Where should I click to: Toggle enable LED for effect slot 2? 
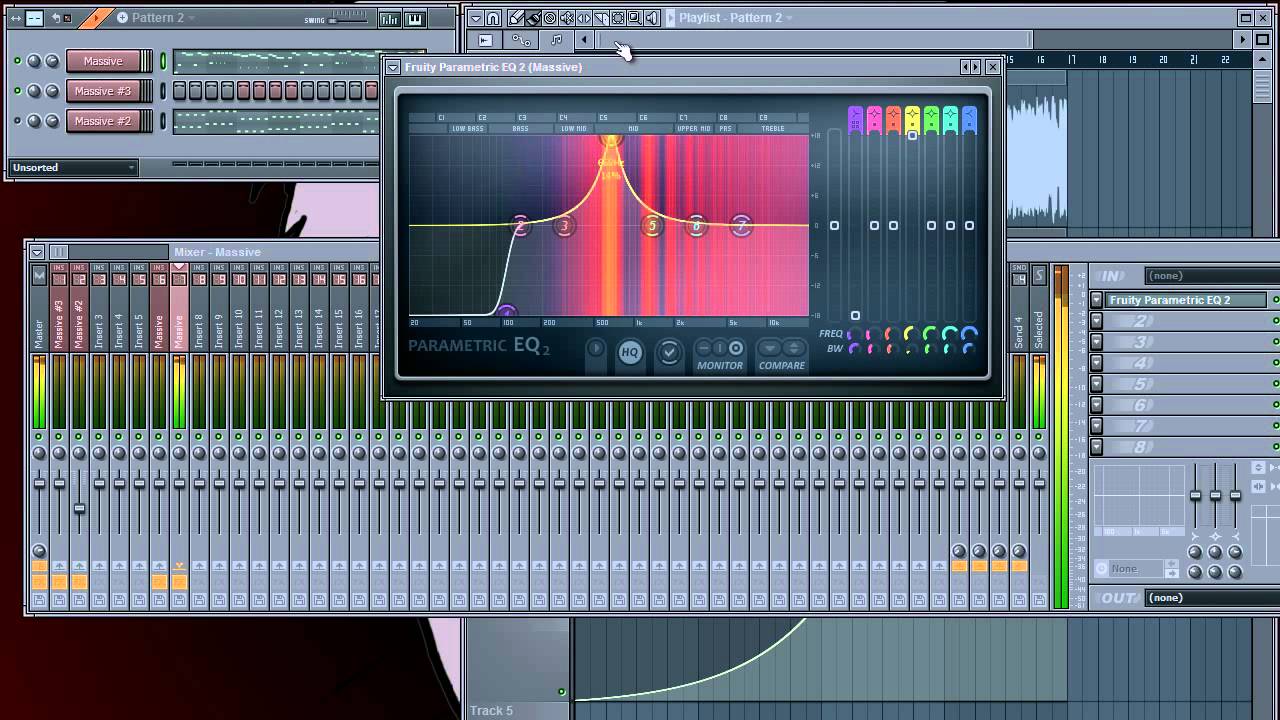click(1275, 321)
